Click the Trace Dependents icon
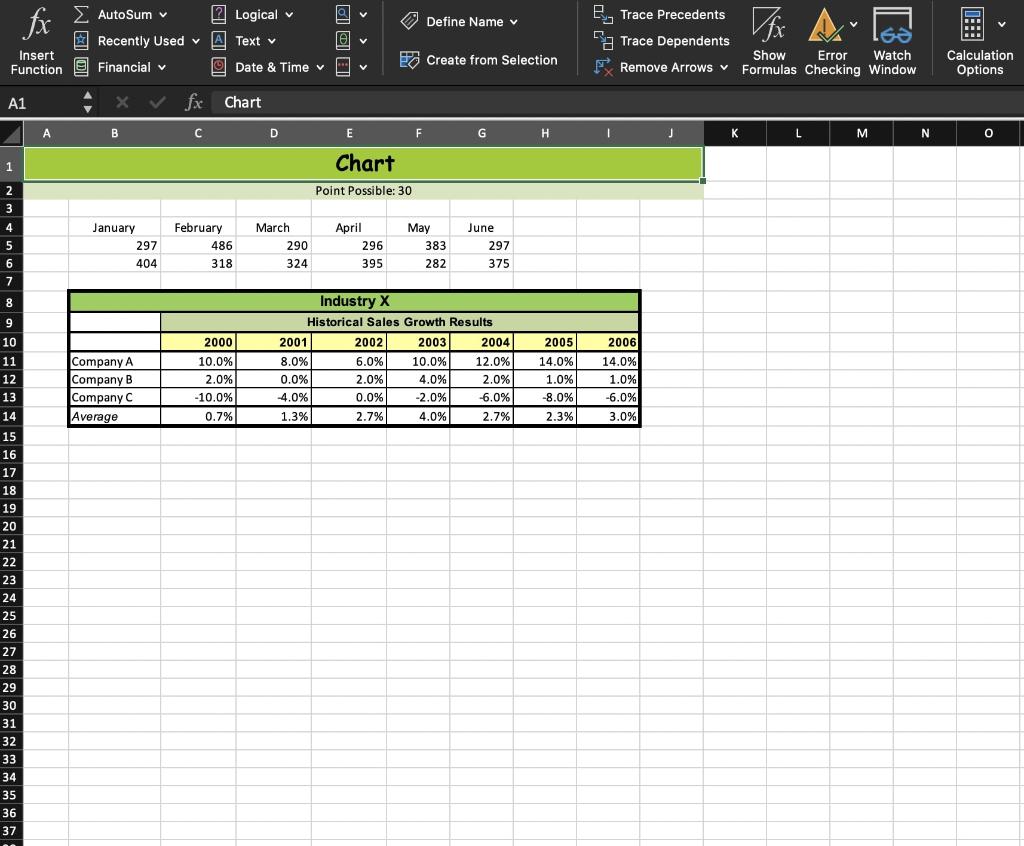1024x846 pixels. (603, 41)
